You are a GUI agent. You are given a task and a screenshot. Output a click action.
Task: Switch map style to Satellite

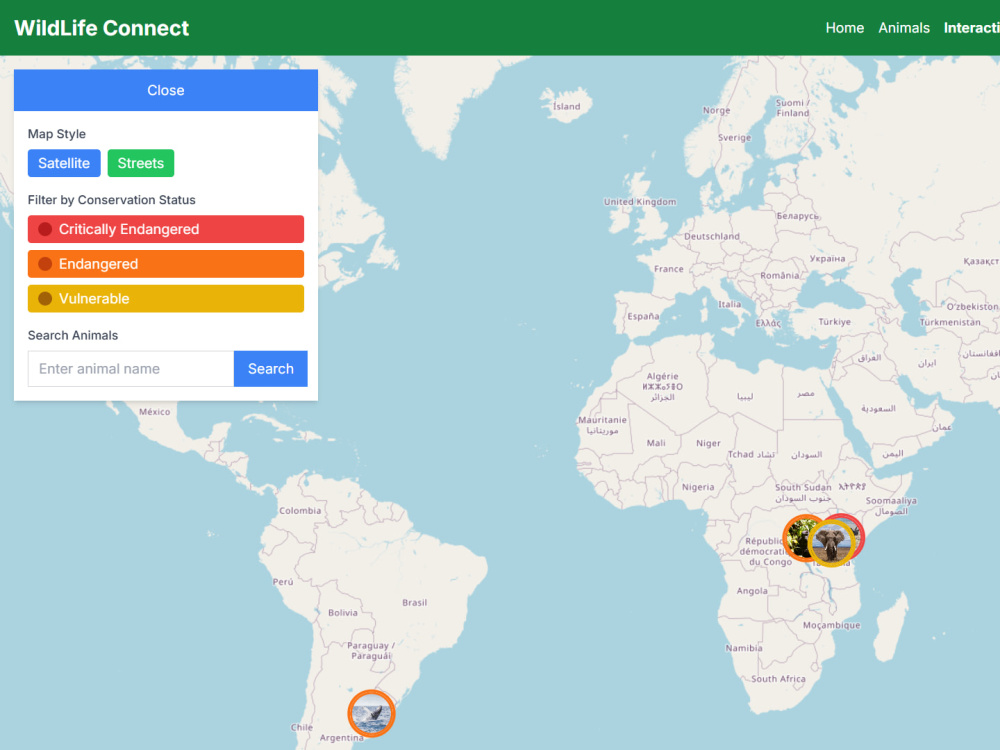[x=64, y=163]
